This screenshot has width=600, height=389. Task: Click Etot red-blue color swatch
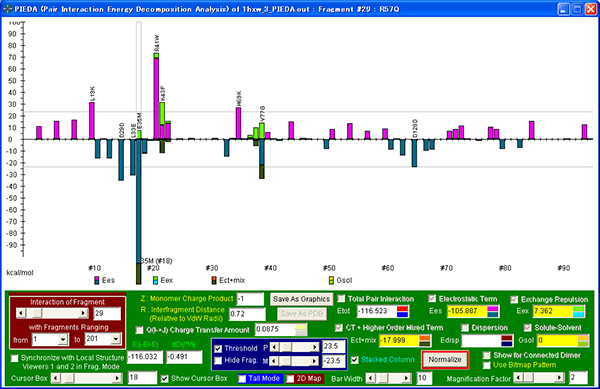click(x=403, y=311)
